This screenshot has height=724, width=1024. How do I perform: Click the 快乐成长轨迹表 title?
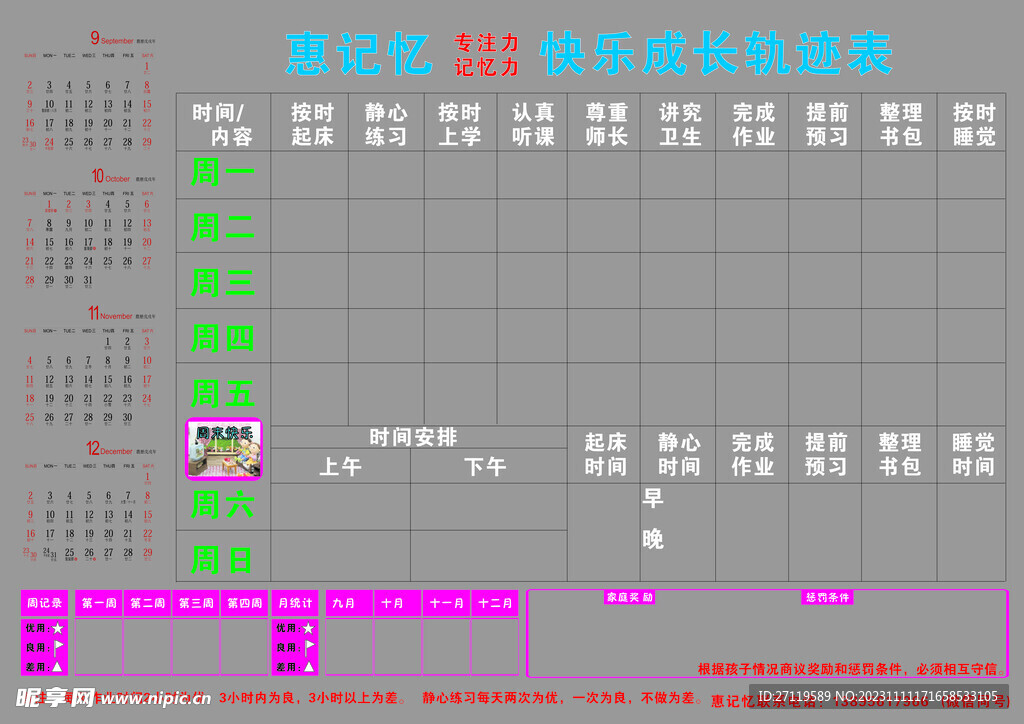(x=716, y=54)
